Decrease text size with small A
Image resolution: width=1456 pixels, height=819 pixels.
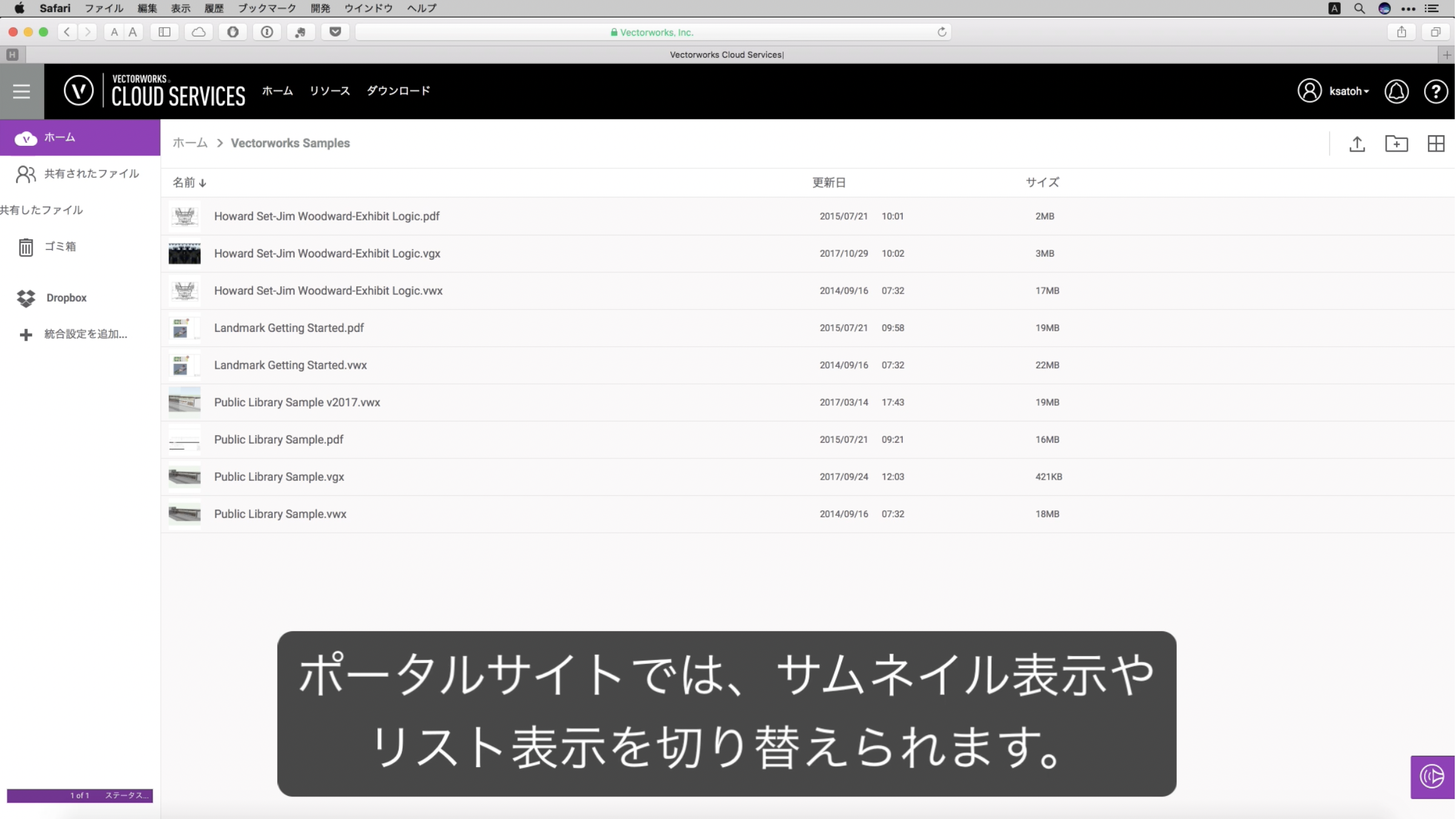[114, 32]
